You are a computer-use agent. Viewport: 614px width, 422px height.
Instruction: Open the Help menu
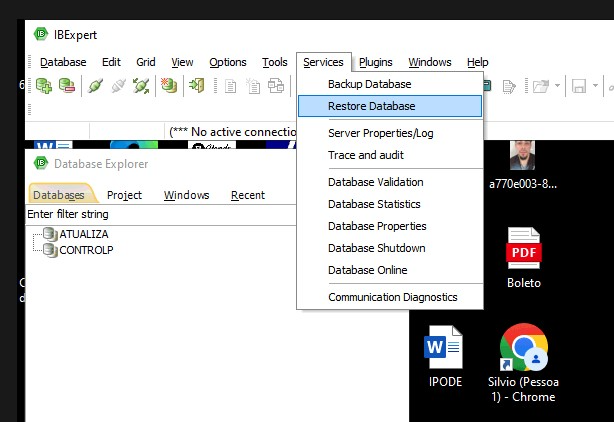click(477, 62)
